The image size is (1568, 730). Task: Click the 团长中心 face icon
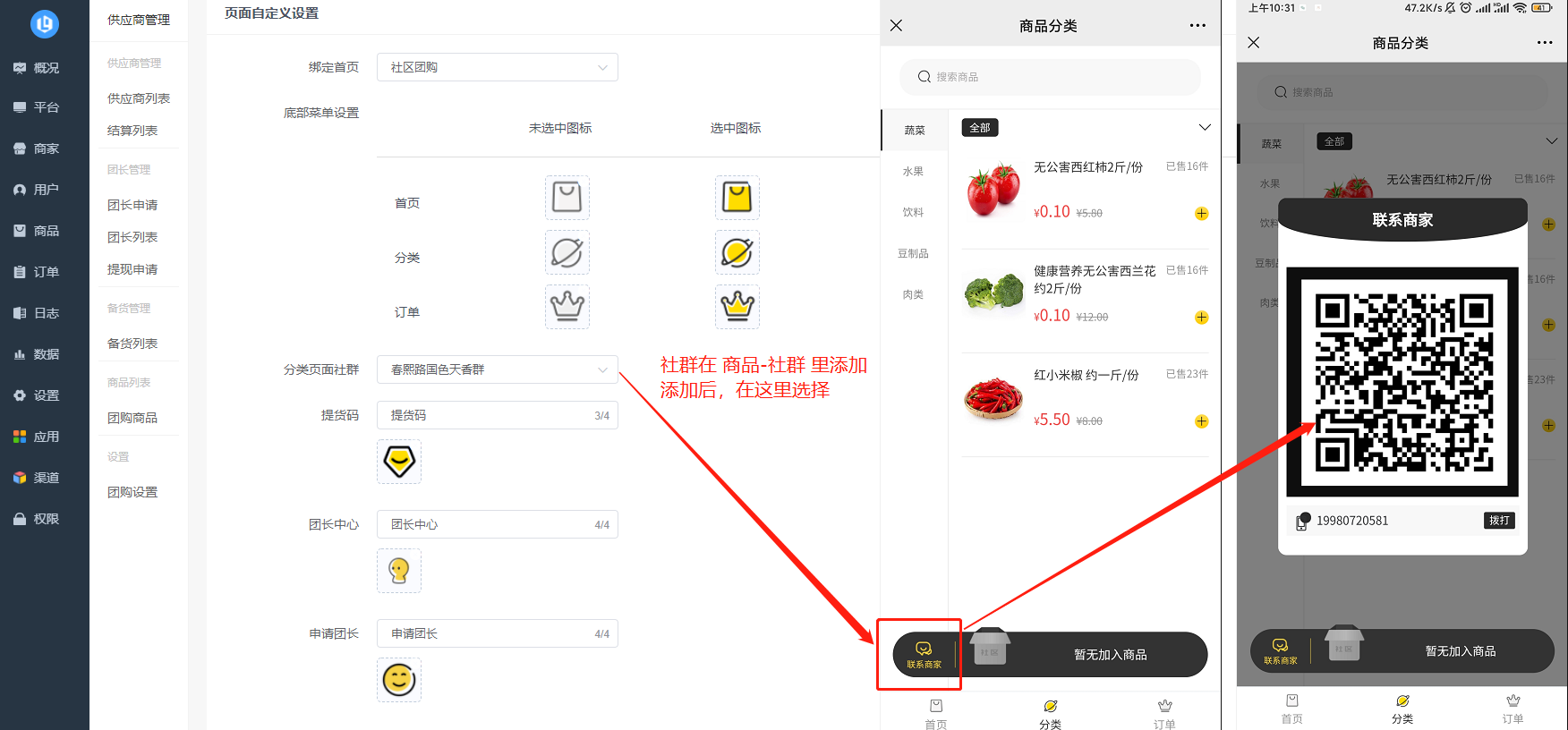click(399, 571)
